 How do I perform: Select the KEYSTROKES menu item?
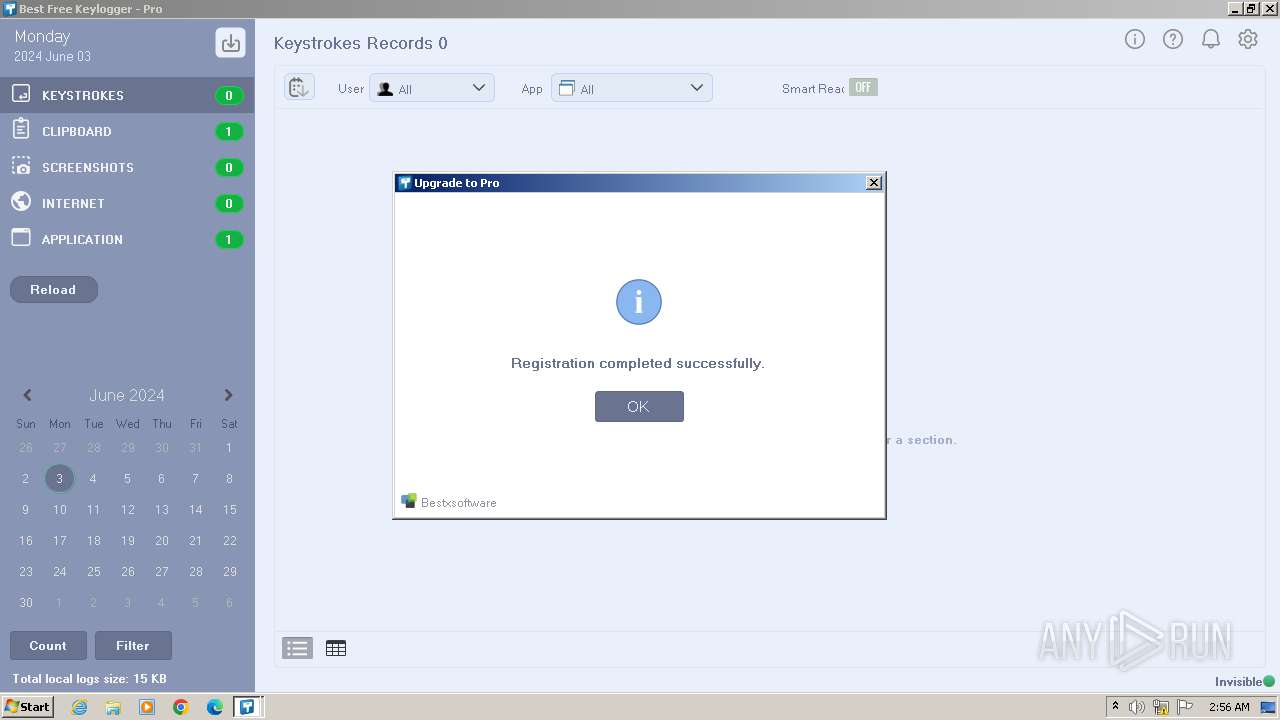(127, 95)
